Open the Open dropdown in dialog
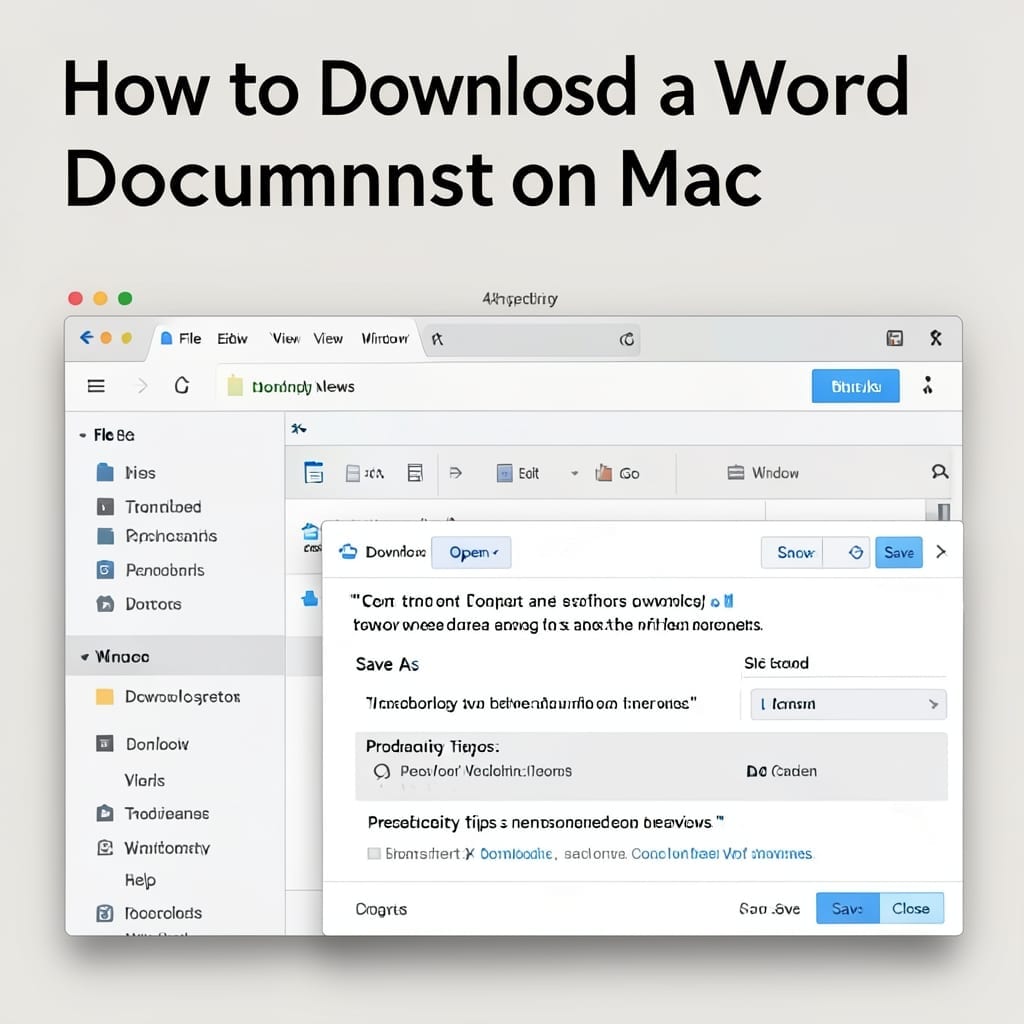 tap(472, 552)
